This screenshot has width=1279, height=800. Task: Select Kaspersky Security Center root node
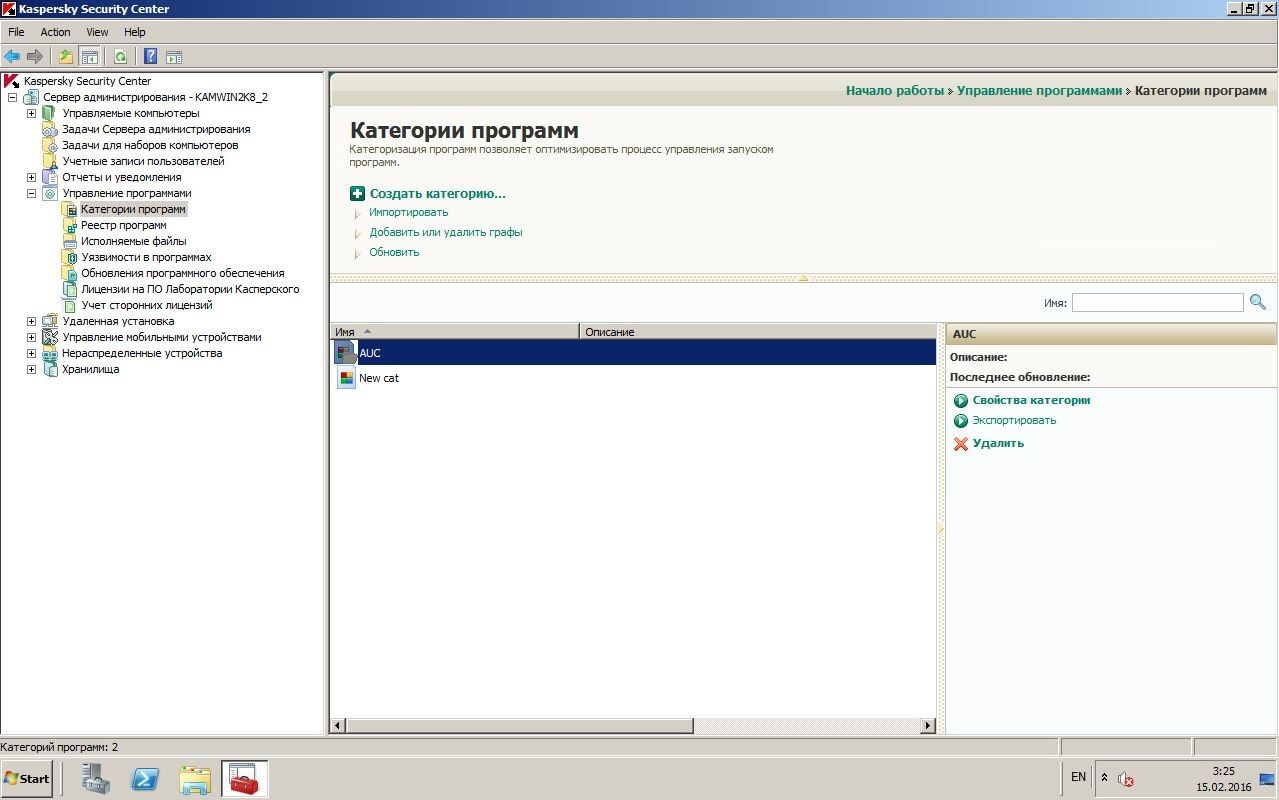pos(87,81)
